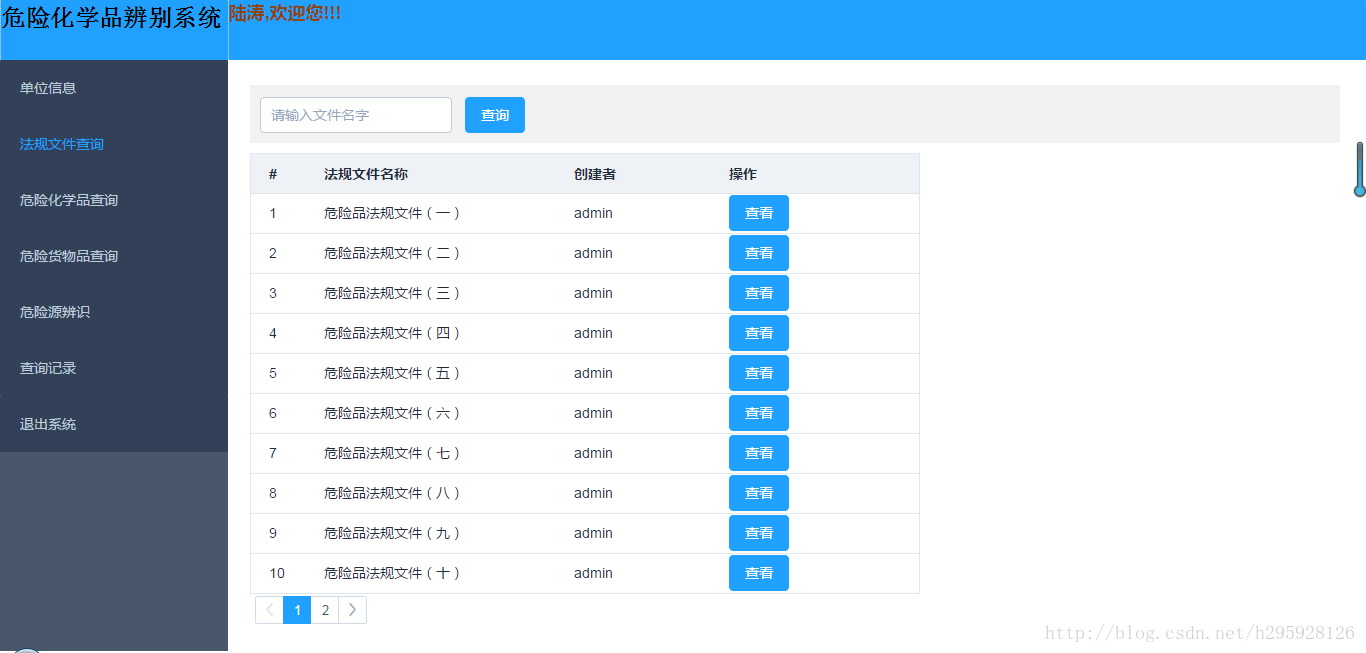
Task: View 危险品法规文件（九）via 查看
Action: click(x=759, y=533)
